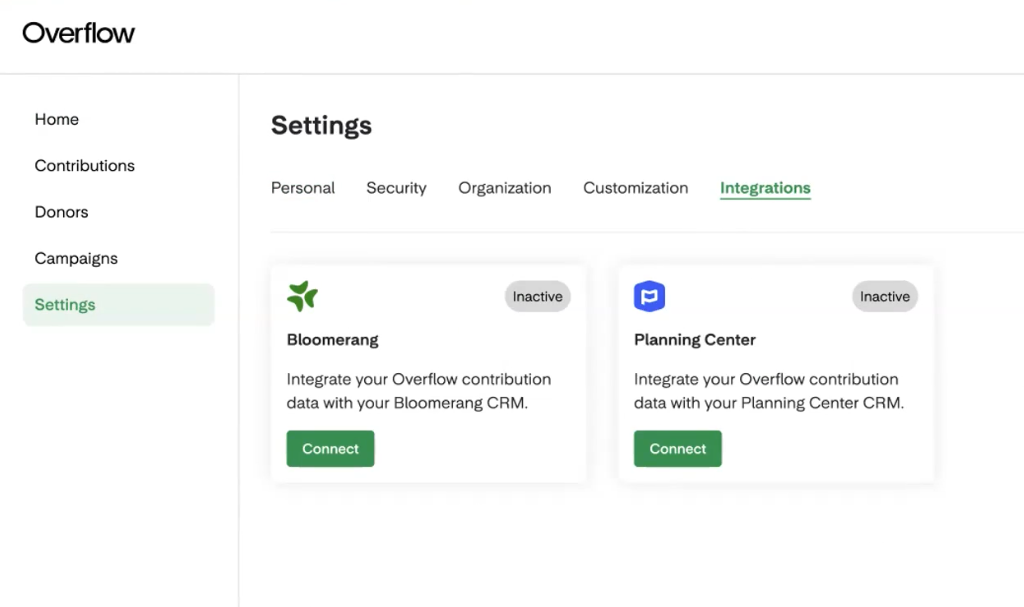Click Inactive status badge on Planning Center card

tap(884, 297)
